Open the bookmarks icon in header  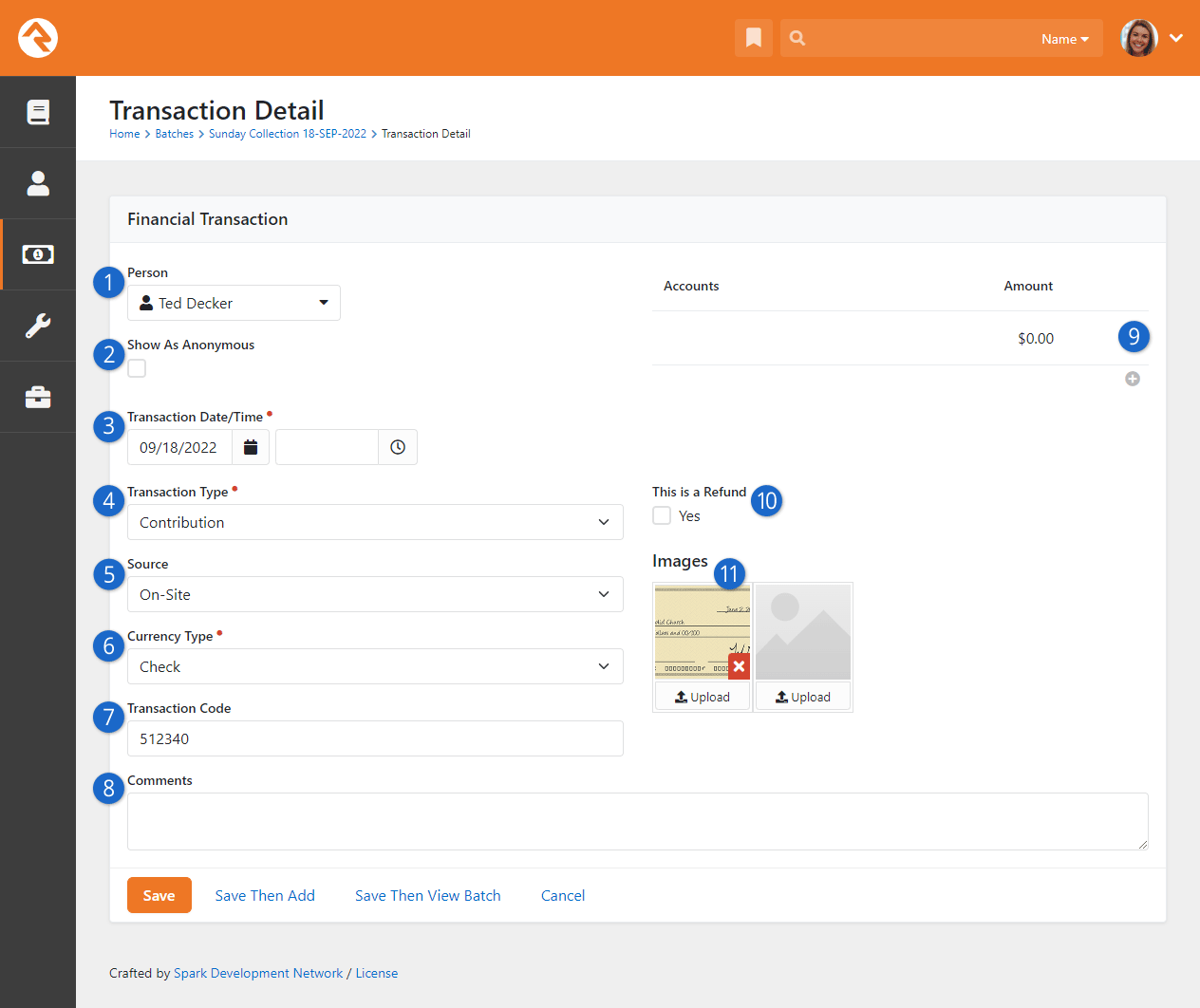[x=754, y=38]
